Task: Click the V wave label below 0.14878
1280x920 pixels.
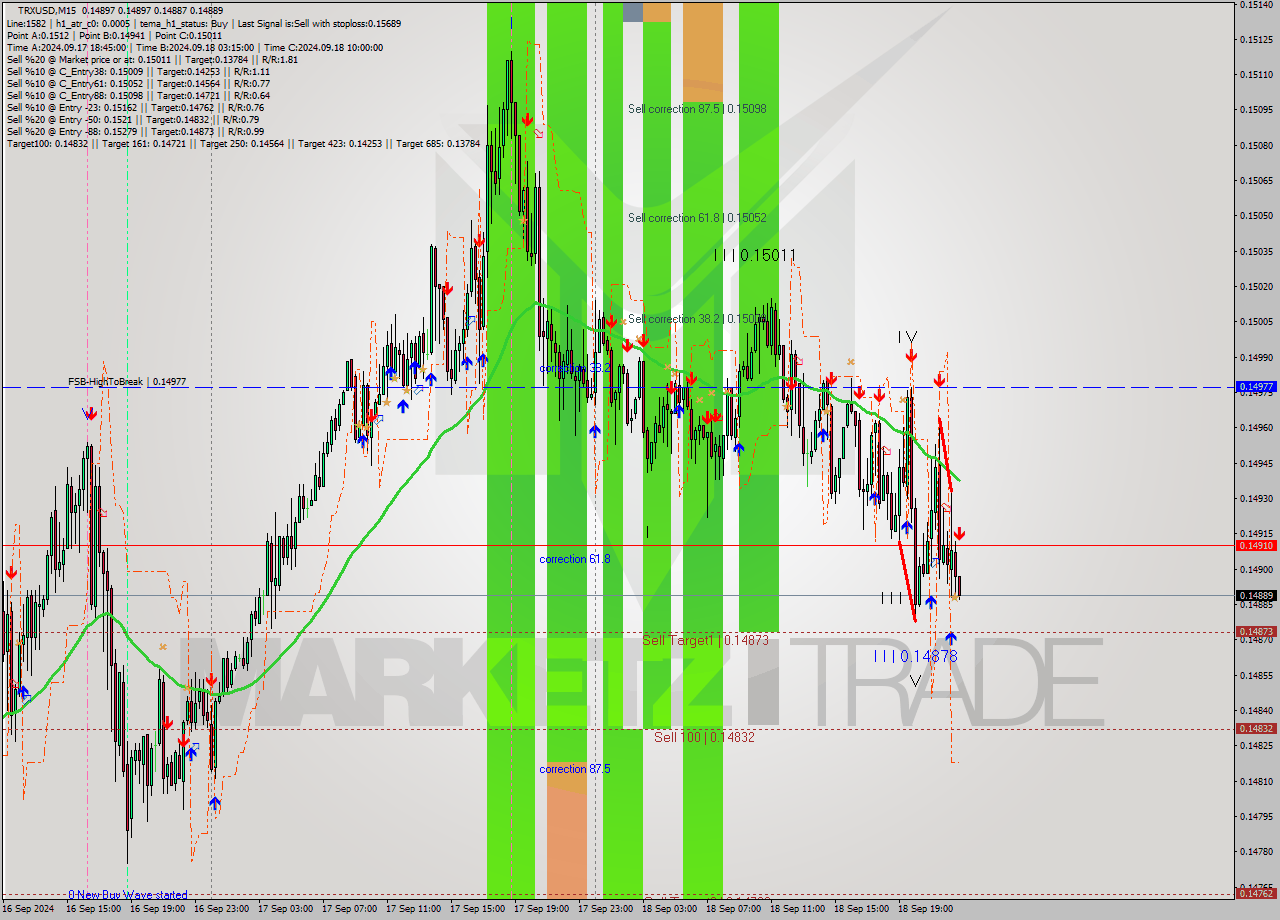Action: pos(915,681)
